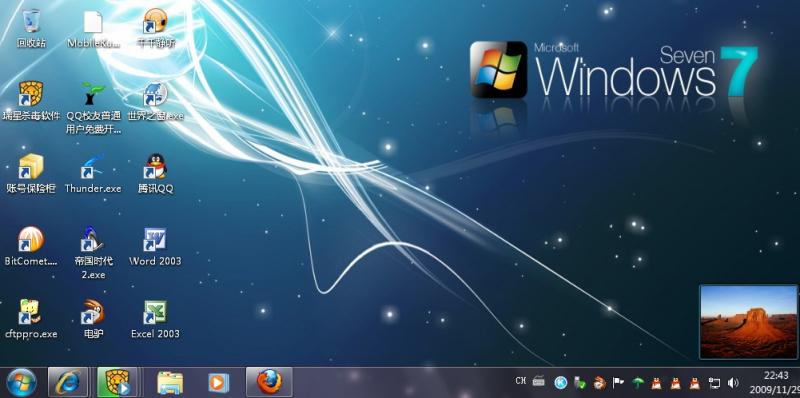The height and width of the screenshot is (398, 800).
Task: Click the green umbrella tray icon
Action: (638, 382)
